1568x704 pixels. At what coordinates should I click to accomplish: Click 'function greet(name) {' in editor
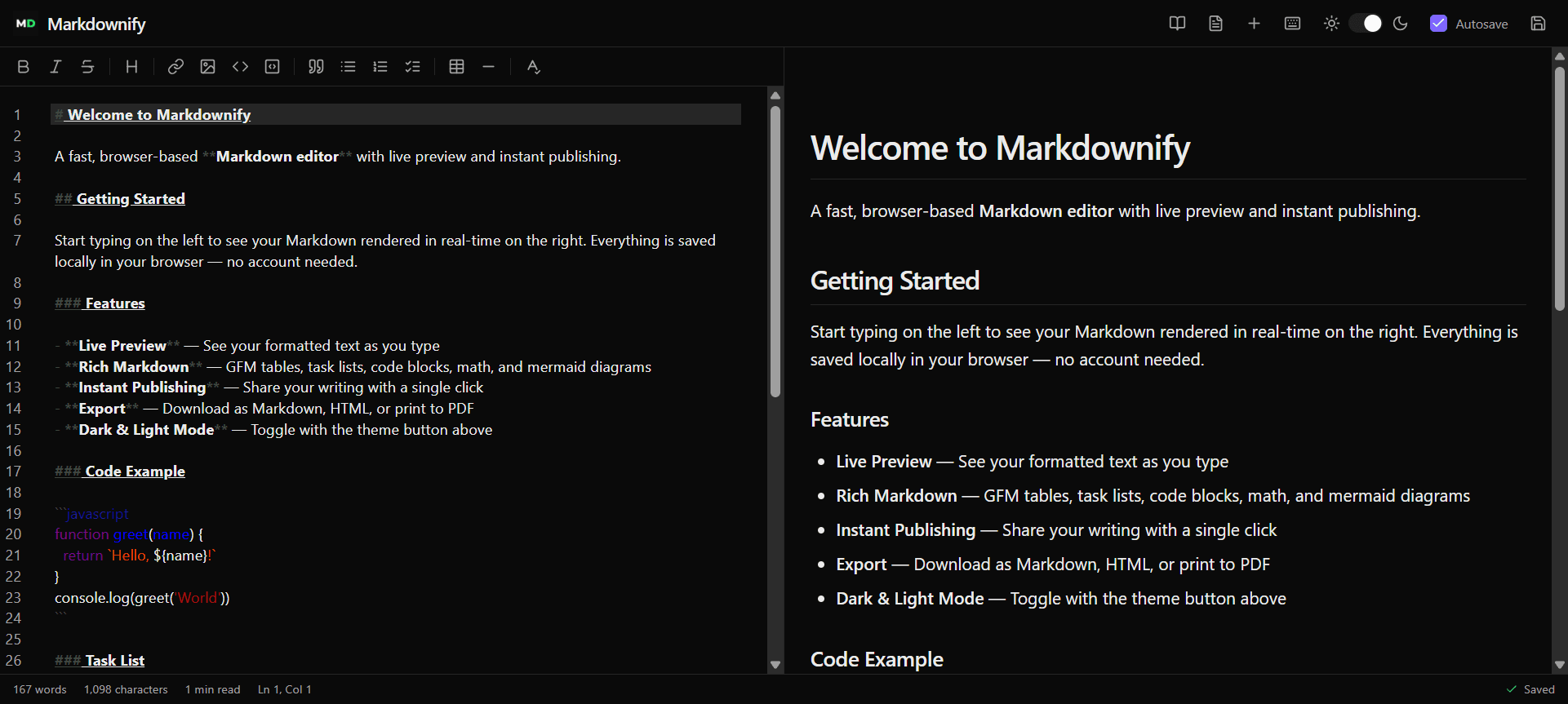point(129,534)
